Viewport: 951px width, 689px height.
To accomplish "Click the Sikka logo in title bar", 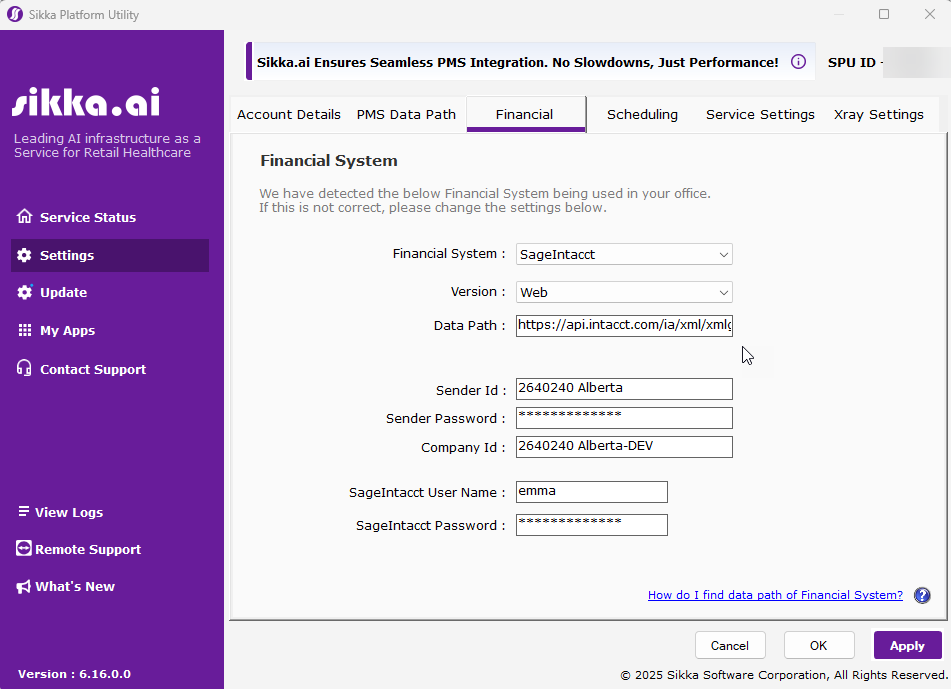I will click(15, 14).
